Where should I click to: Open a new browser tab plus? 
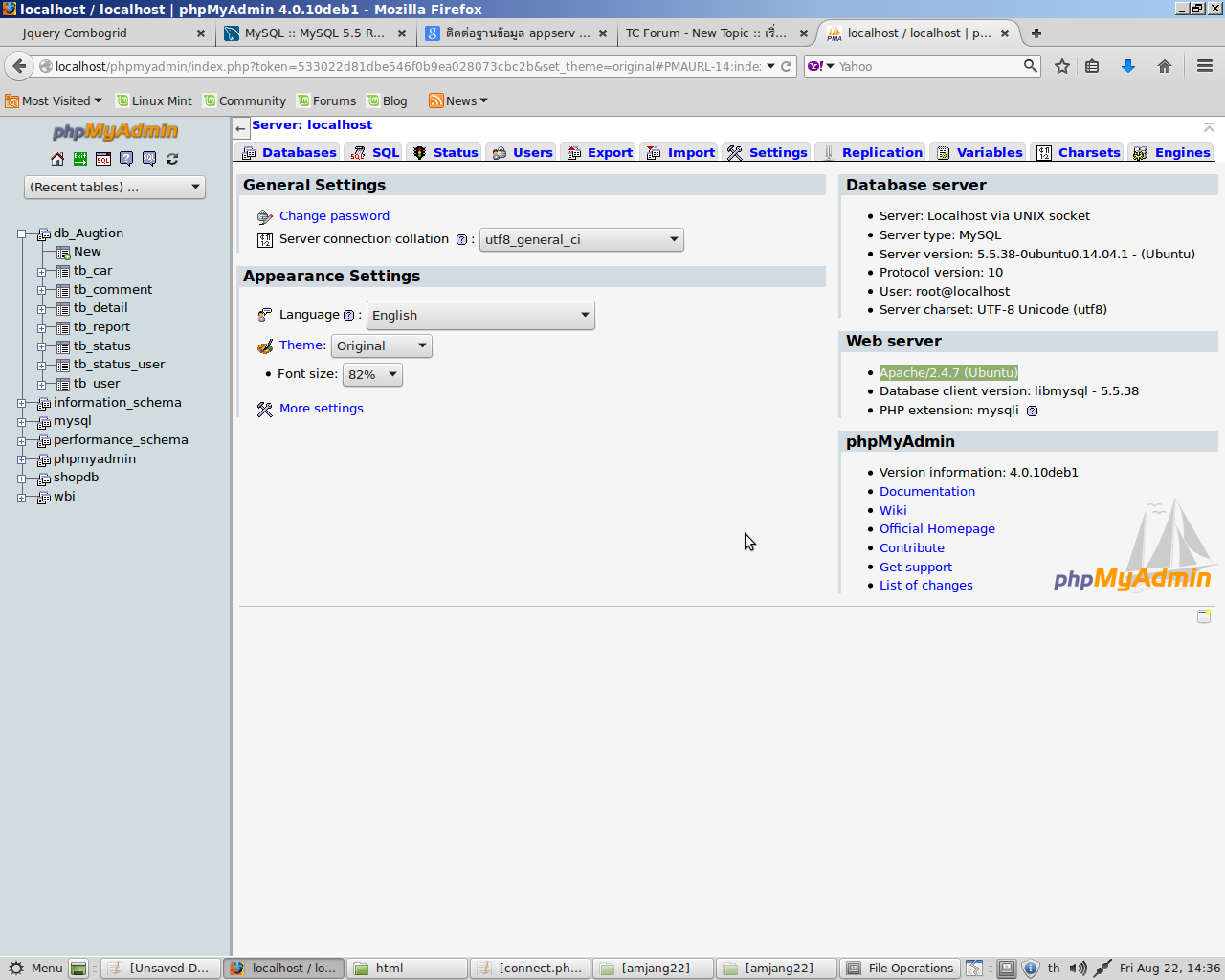pos(1036,33)
